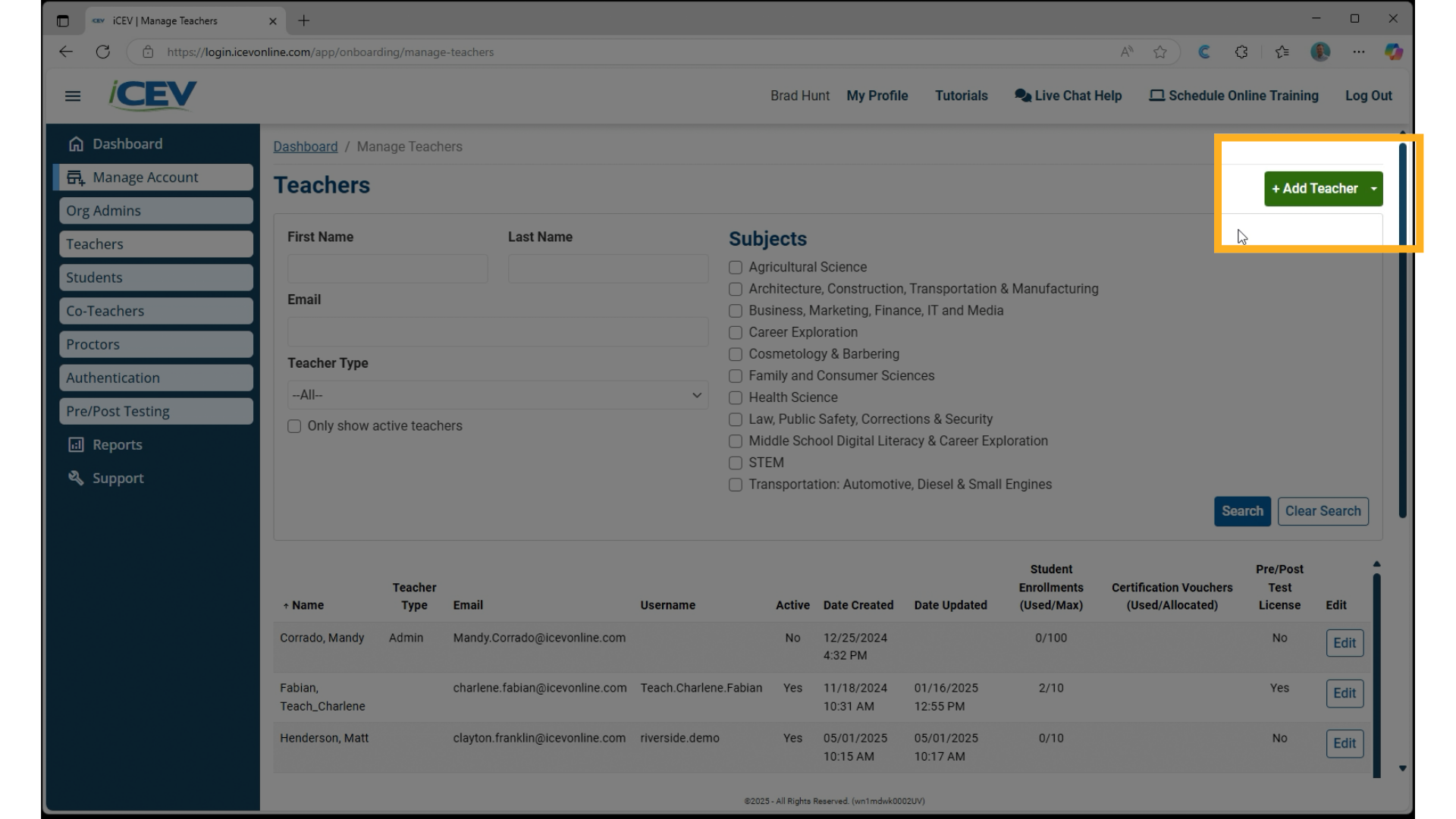
Task: Edit the Fabian, Teach_Charlene row
Action: coord(1345,693)
